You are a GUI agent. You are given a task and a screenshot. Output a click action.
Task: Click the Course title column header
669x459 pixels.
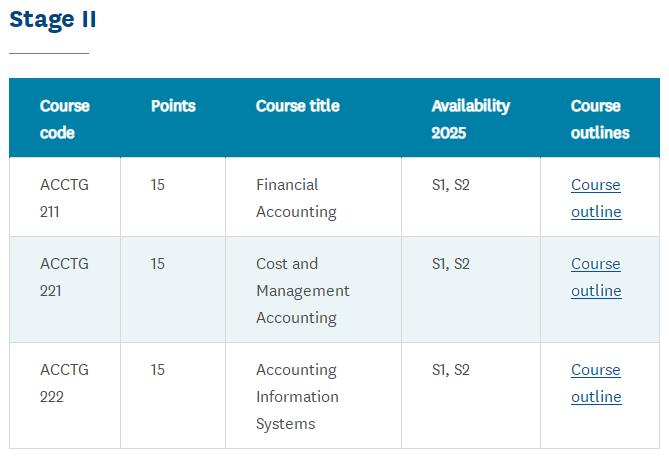point(297,106)
